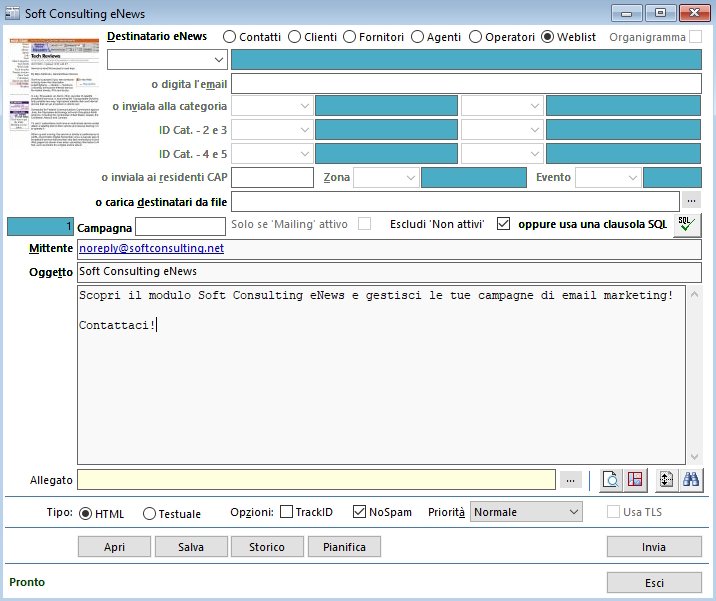
Task: Uncheck Escludi 'Non attivi' checkbox
Action: coord(503,224)
